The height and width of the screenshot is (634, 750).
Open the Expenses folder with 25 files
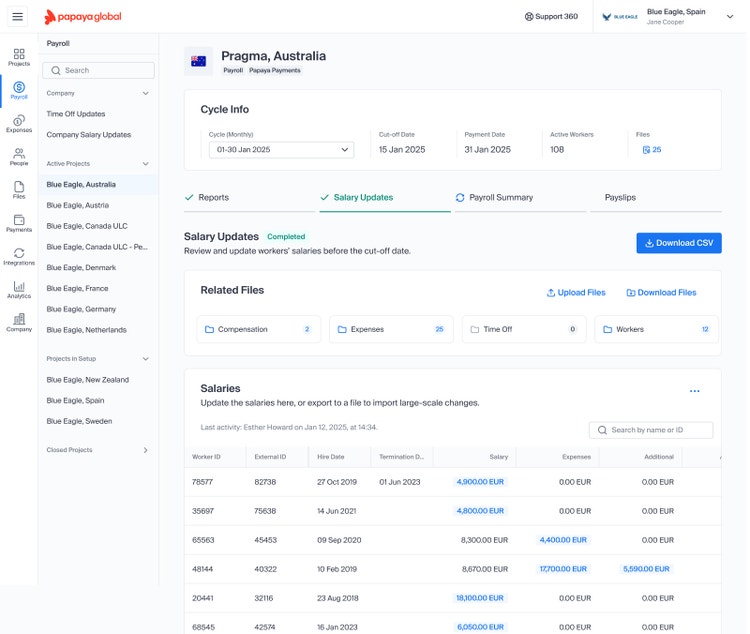[x=391, y=329]
